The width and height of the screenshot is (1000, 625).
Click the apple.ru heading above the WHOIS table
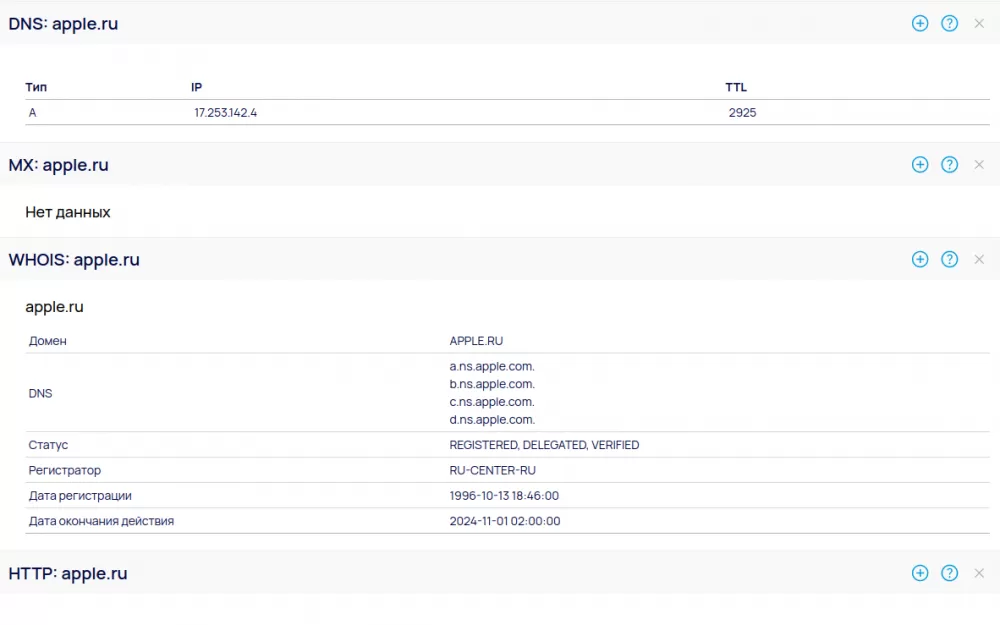(x=54, y=307)
